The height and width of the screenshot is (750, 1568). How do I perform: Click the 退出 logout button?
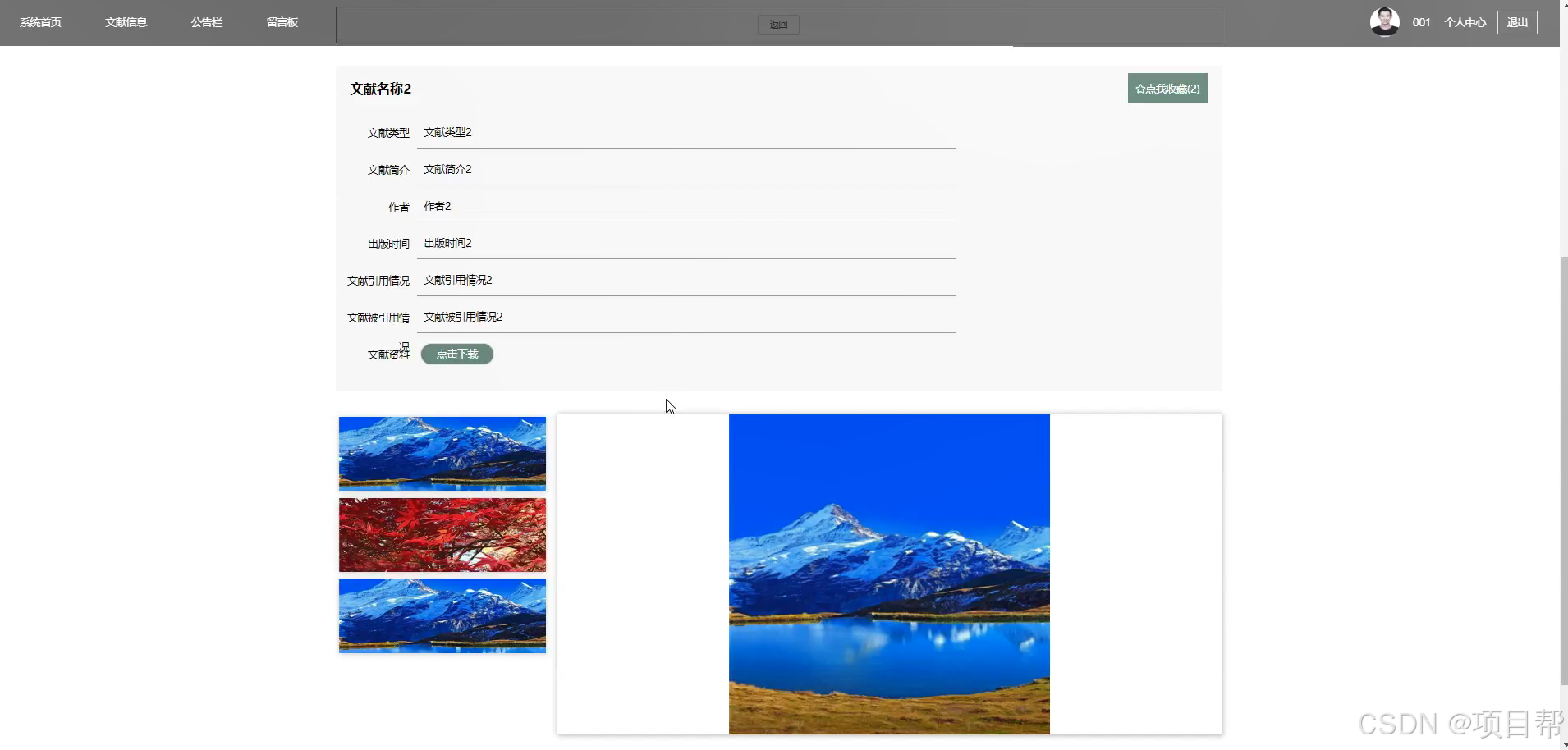1517,23
